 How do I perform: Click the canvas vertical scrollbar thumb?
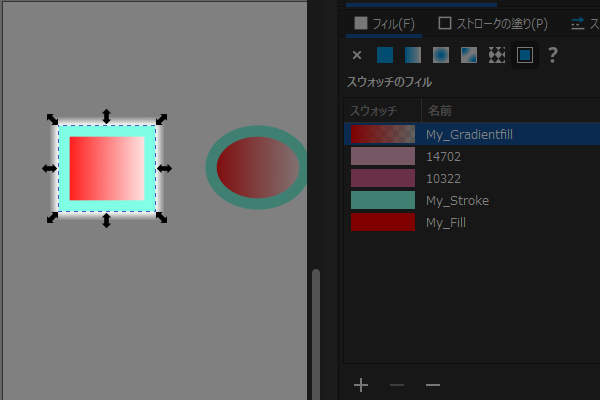coord(316,335)
